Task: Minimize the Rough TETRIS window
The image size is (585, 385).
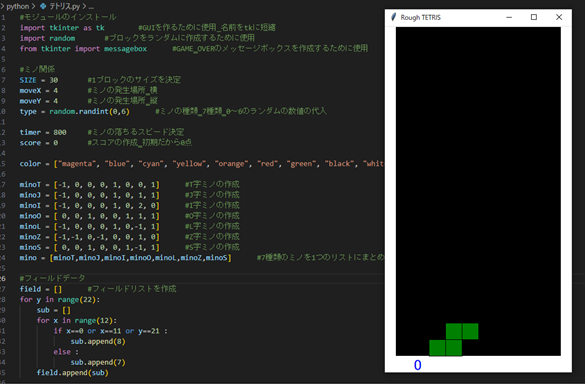Action: pos(509,17)
